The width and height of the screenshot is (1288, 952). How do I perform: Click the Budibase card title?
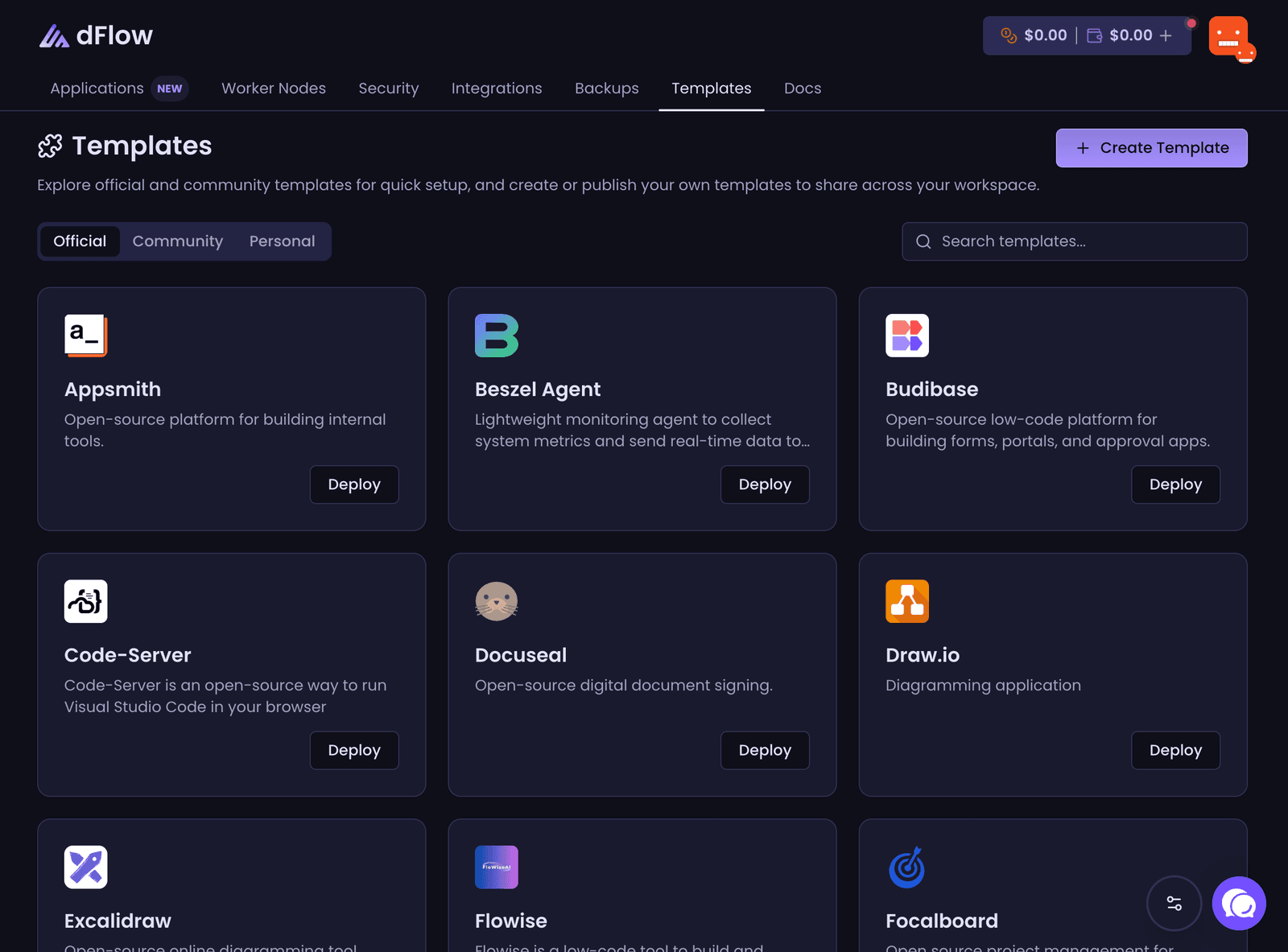tap(932, 389)
